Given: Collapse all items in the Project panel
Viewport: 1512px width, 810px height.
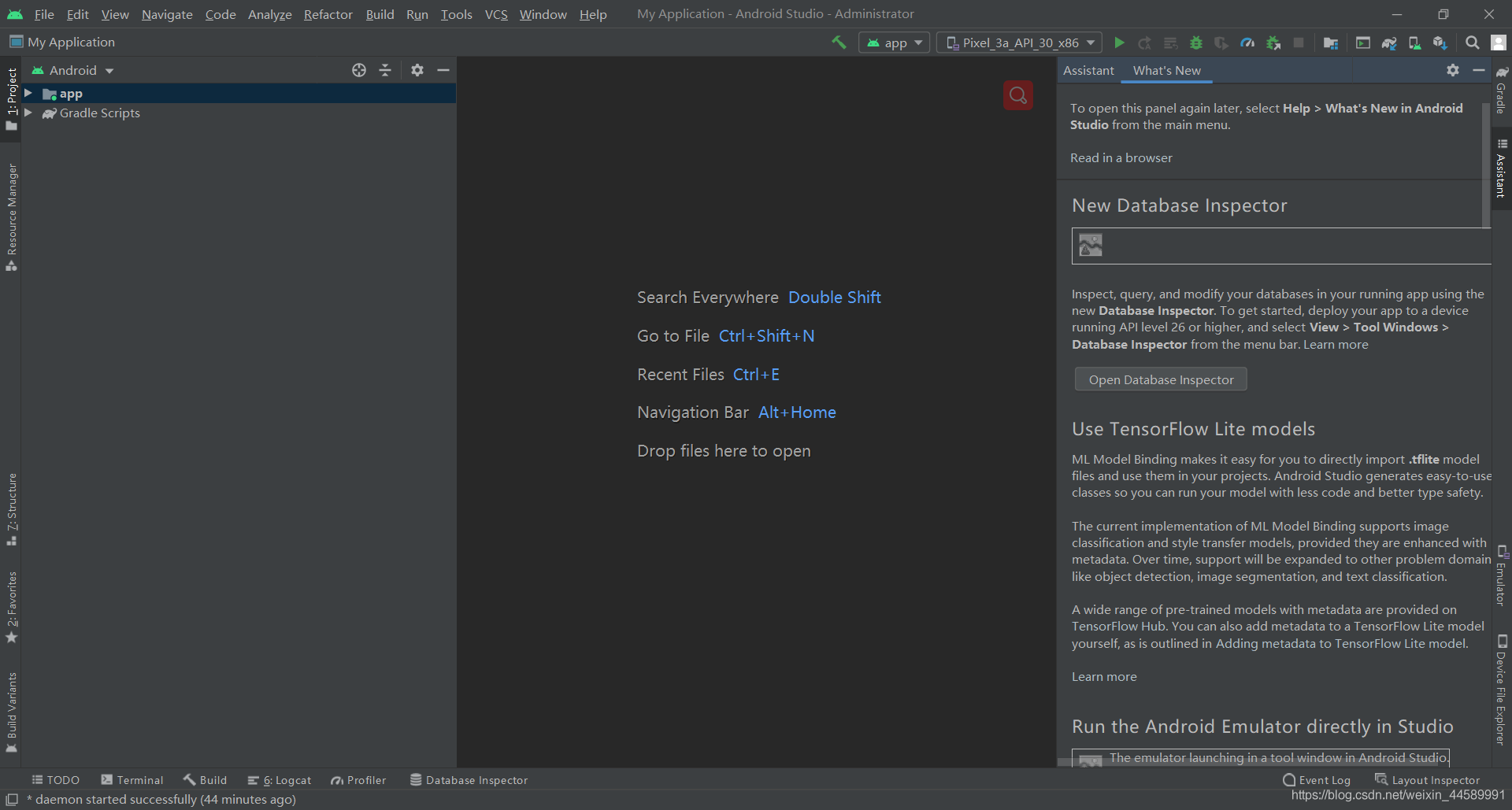Looking at the screenshot, I should [385, 70].
